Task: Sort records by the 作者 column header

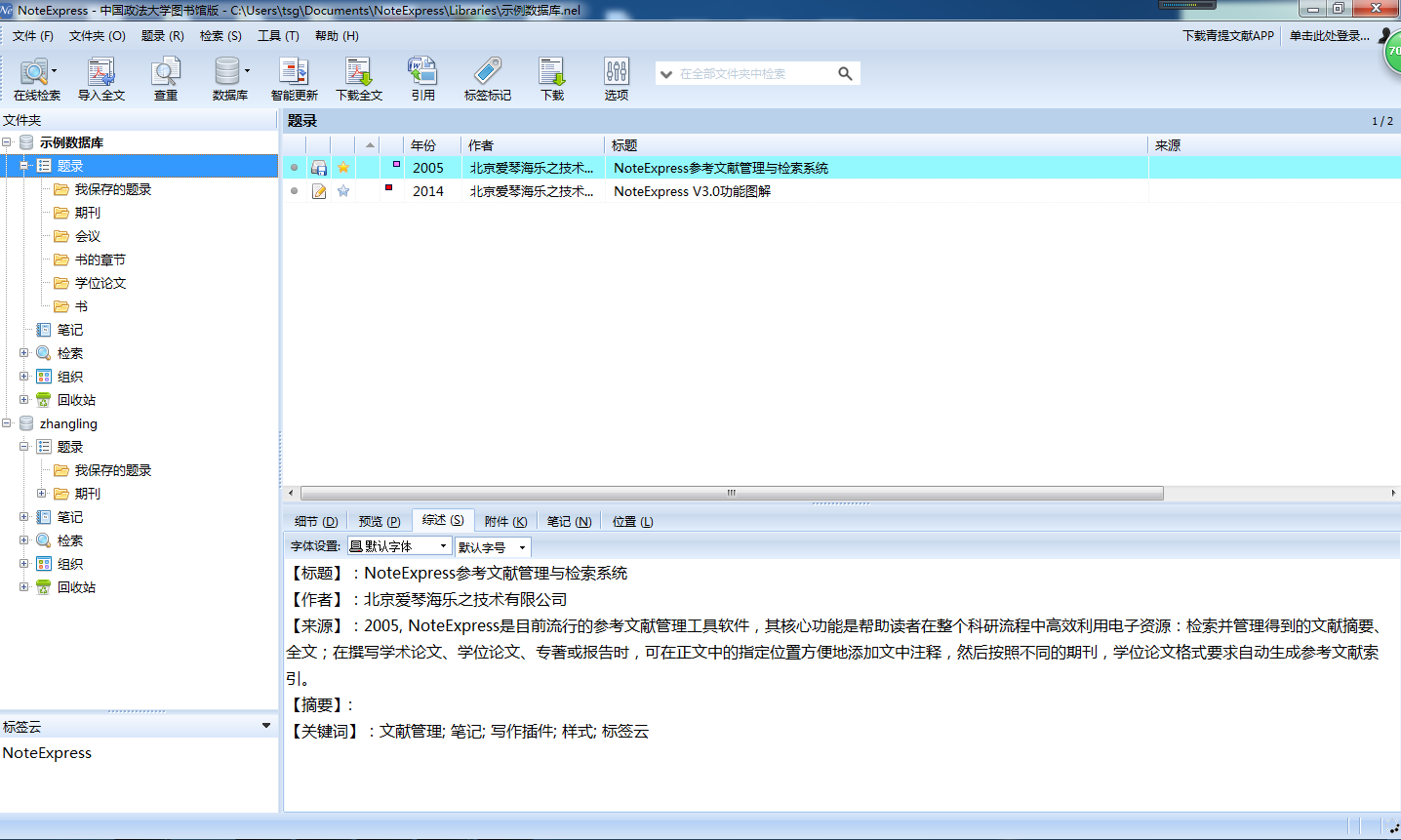Action: click(533, 145)
